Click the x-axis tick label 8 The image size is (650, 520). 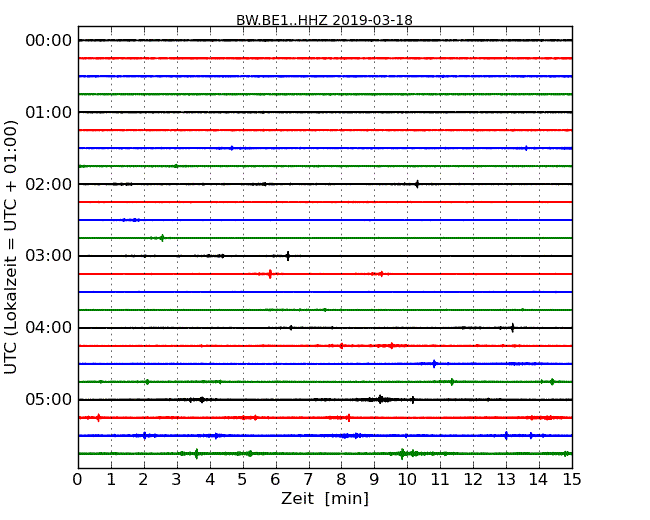pyautogui.click(x=341, y=480)
